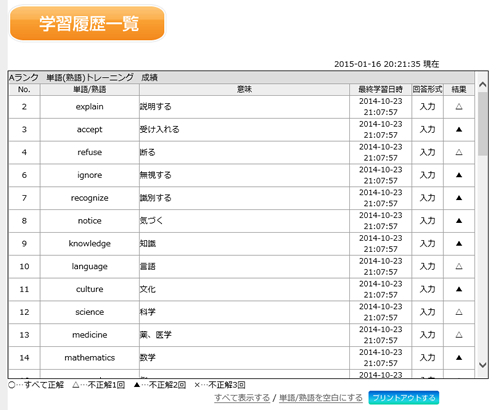Select the word 'mathematics'
Screen dimensions: 500x410
(x=90, y=358)
